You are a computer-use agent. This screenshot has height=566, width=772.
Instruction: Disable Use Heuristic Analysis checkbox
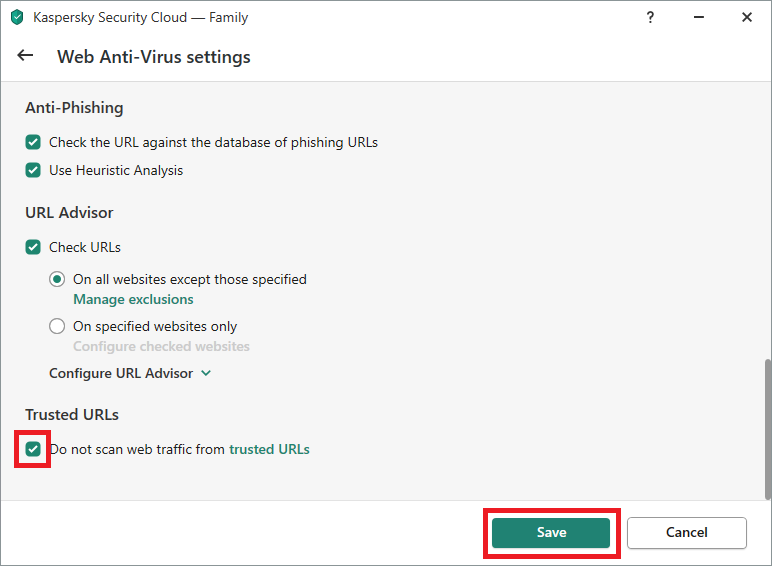(33, 170)
